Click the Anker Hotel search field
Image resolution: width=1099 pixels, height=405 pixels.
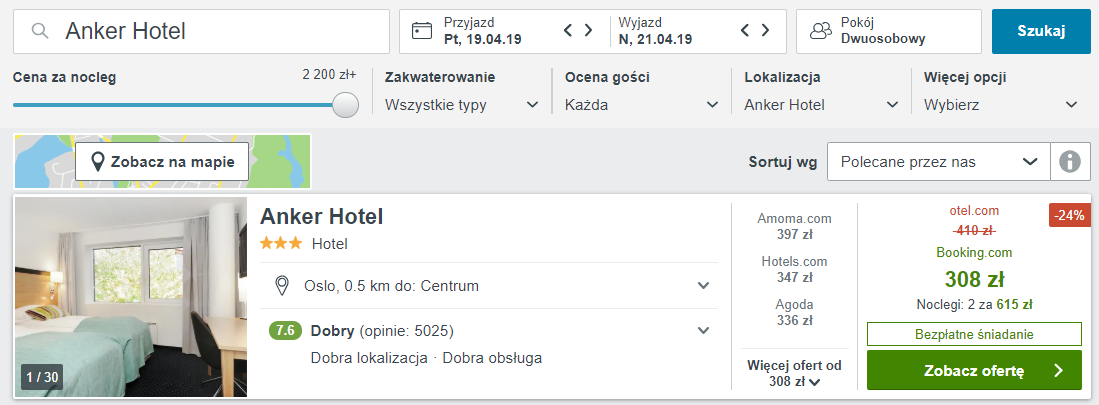[220, 31]
